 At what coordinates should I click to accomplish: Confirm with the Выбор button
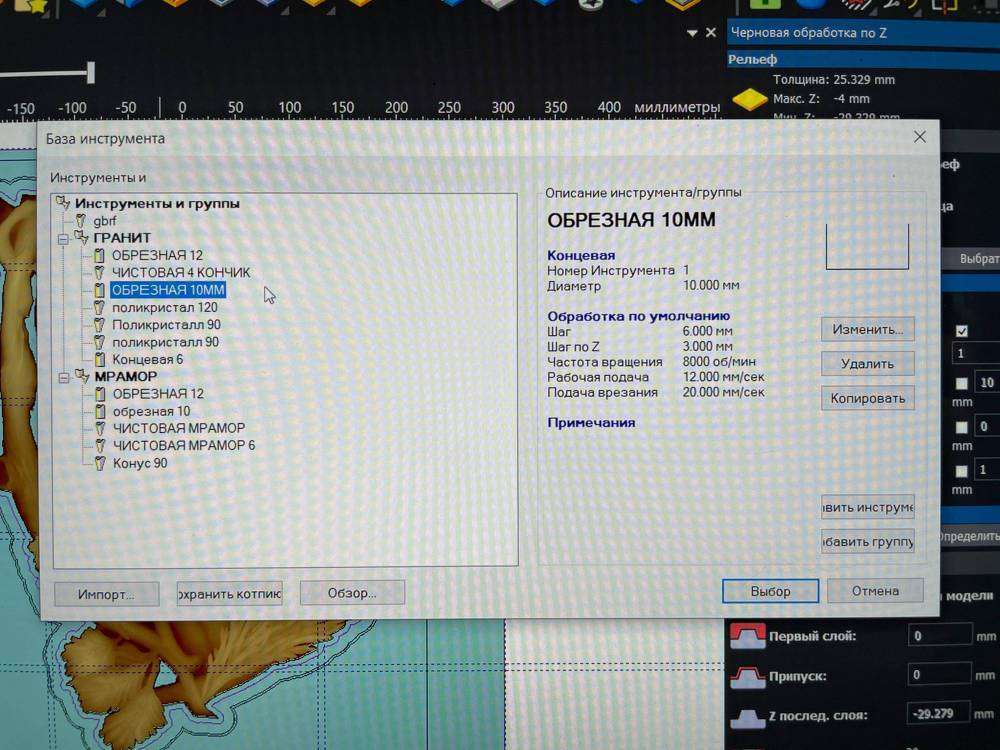pos(770,591)
